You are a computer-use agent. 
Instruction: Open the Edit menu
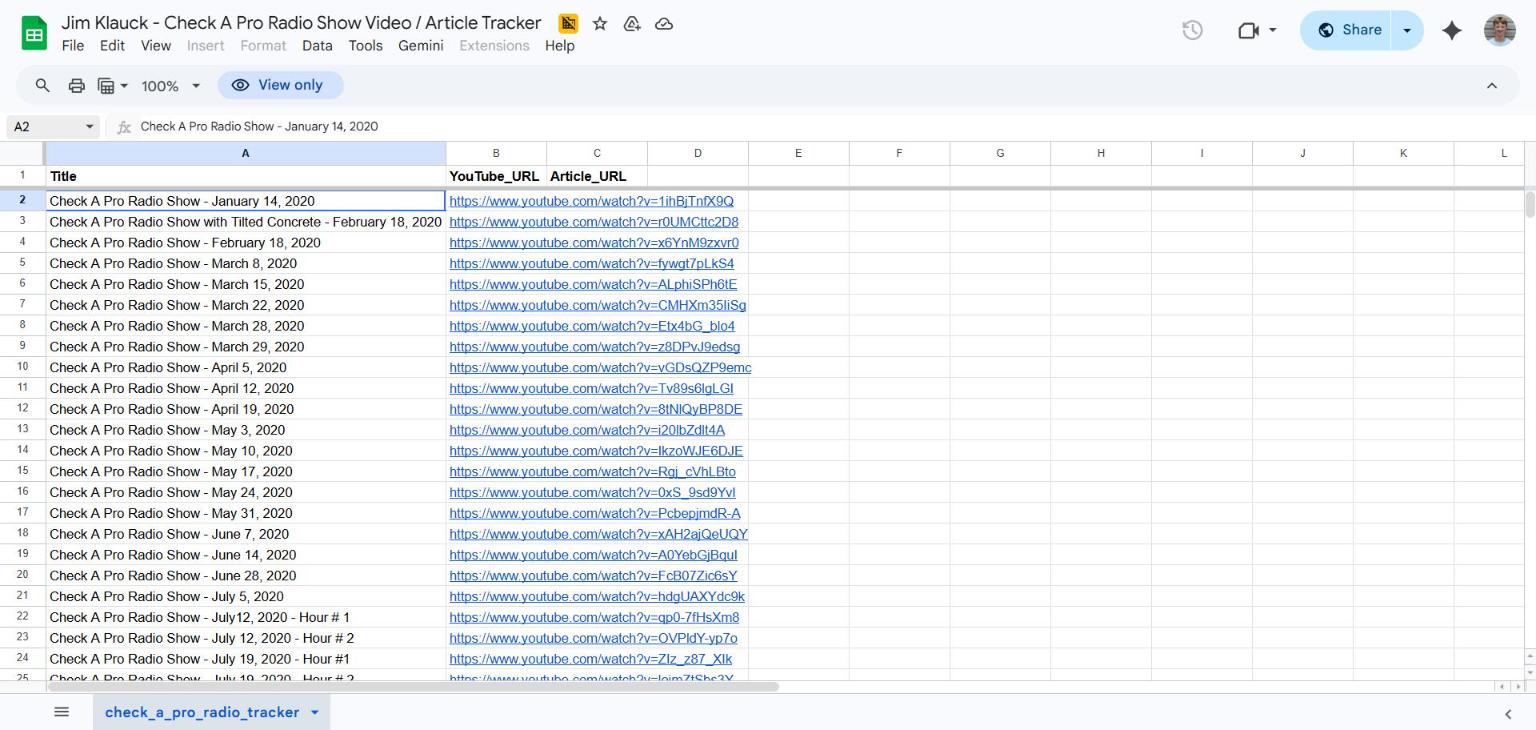(112, 46)
